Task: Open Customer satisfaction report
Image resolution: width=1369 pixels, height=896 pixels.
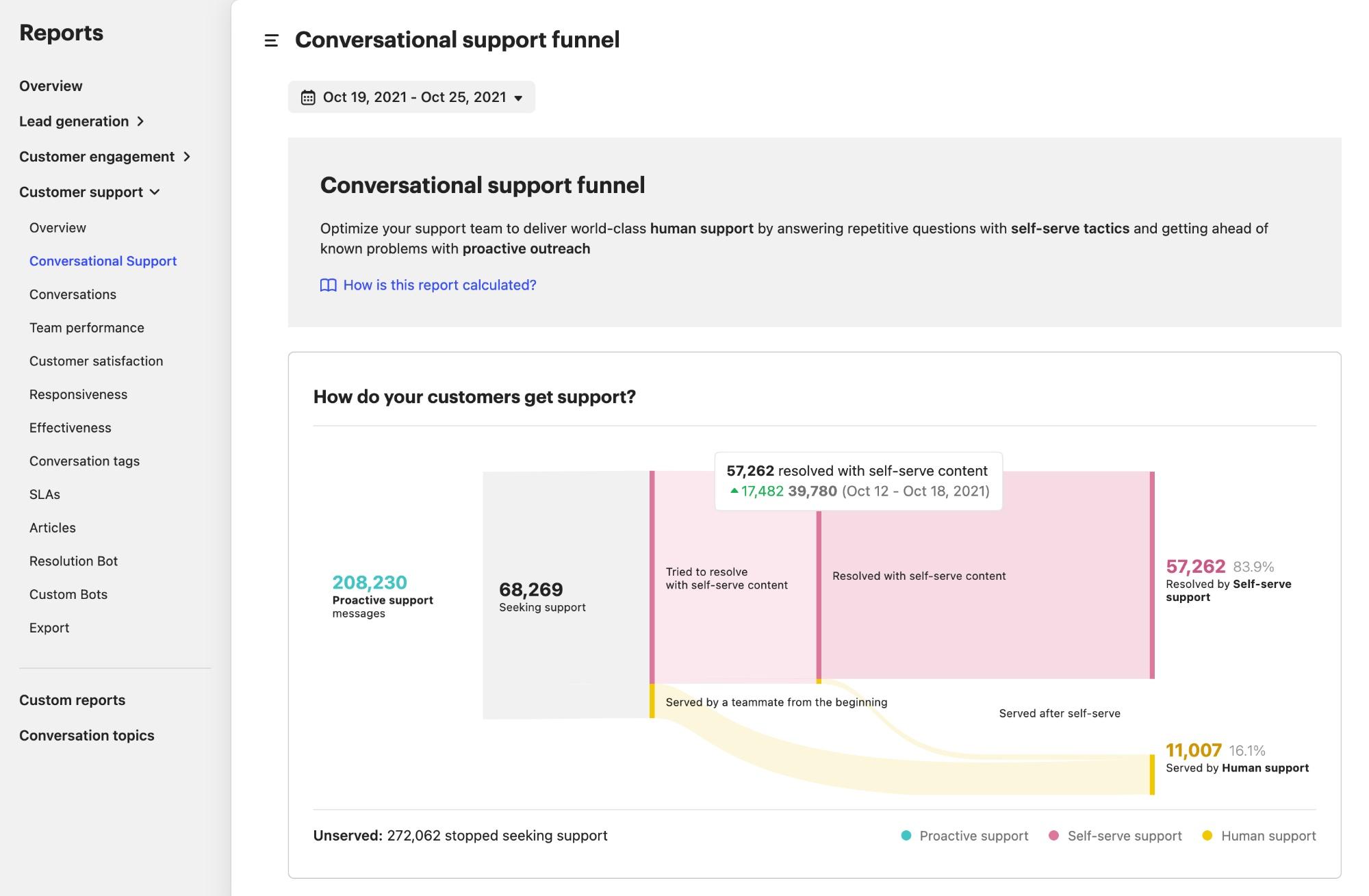Action: click(96, 361)
